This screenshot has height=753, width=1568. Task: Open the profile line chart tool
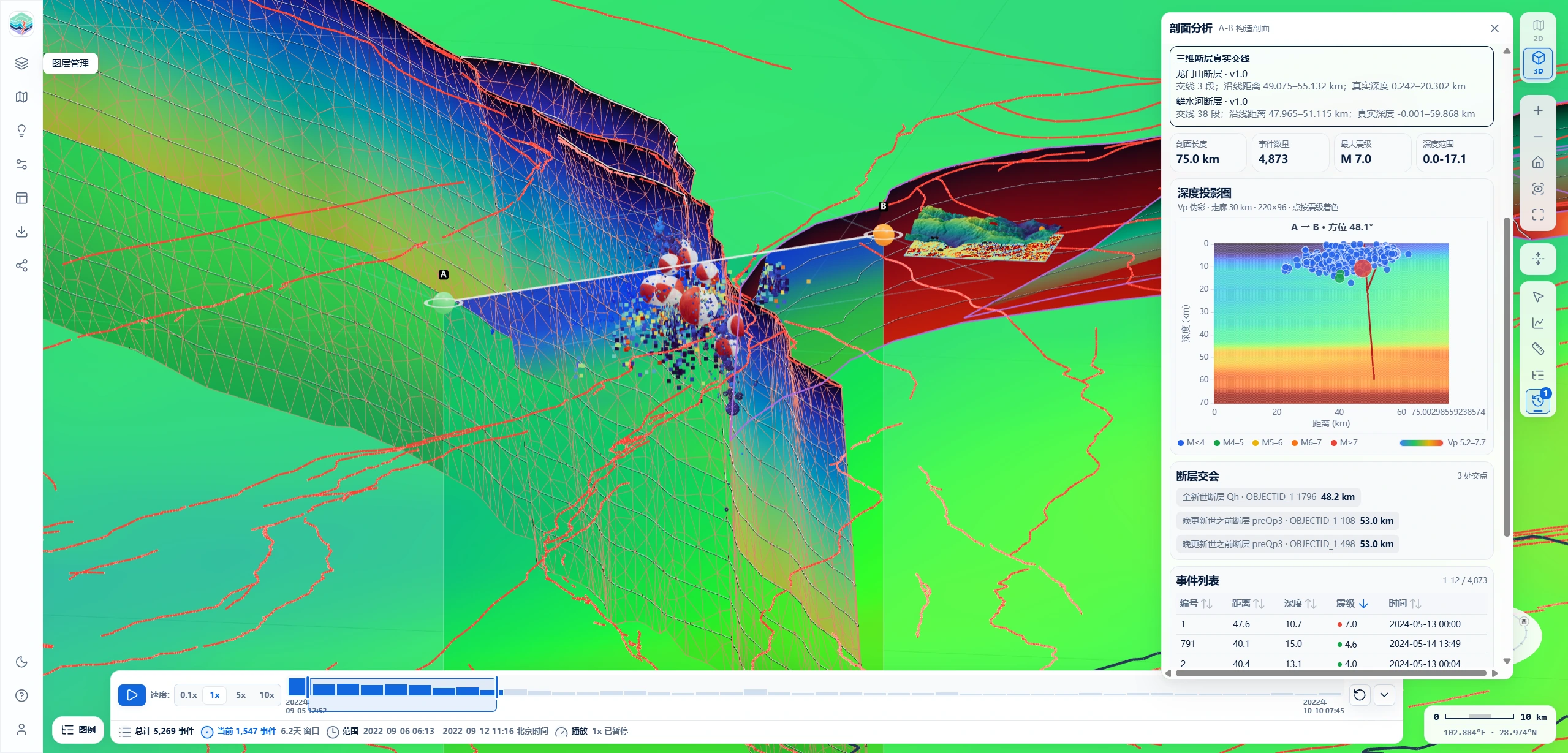[1538, 323]
